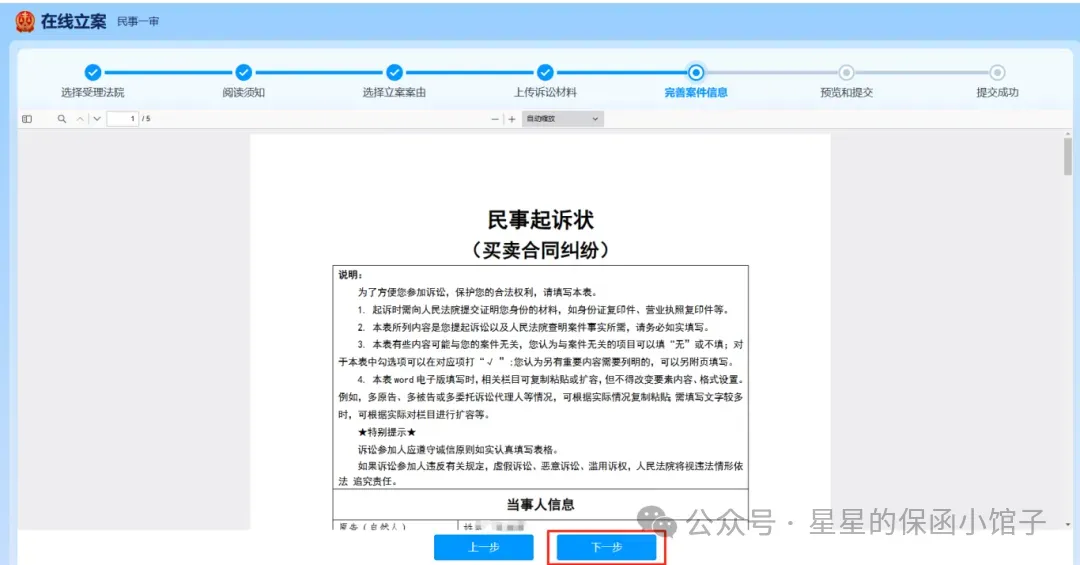Click the 阅读须知 step label
The image size is (1080, 565).
(x=243, y=92)
